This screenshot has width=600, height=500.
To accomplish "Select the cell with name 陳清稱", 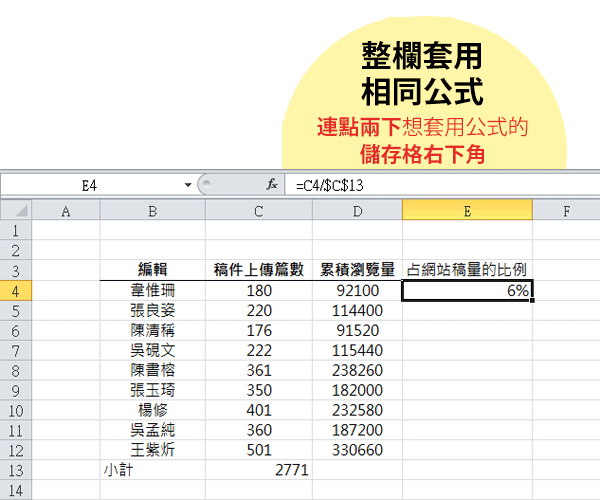I will [153, 331].
